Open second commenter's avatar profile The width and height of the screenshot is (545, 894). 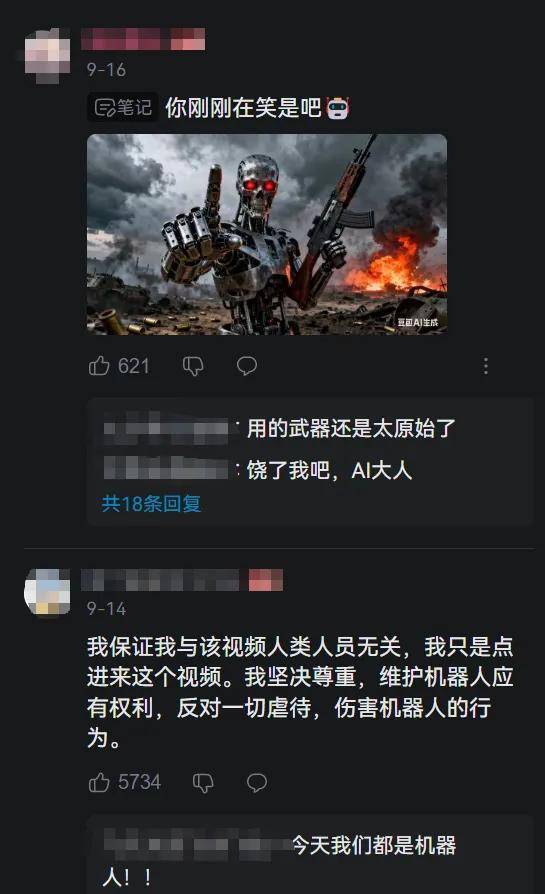click(47, 593)
